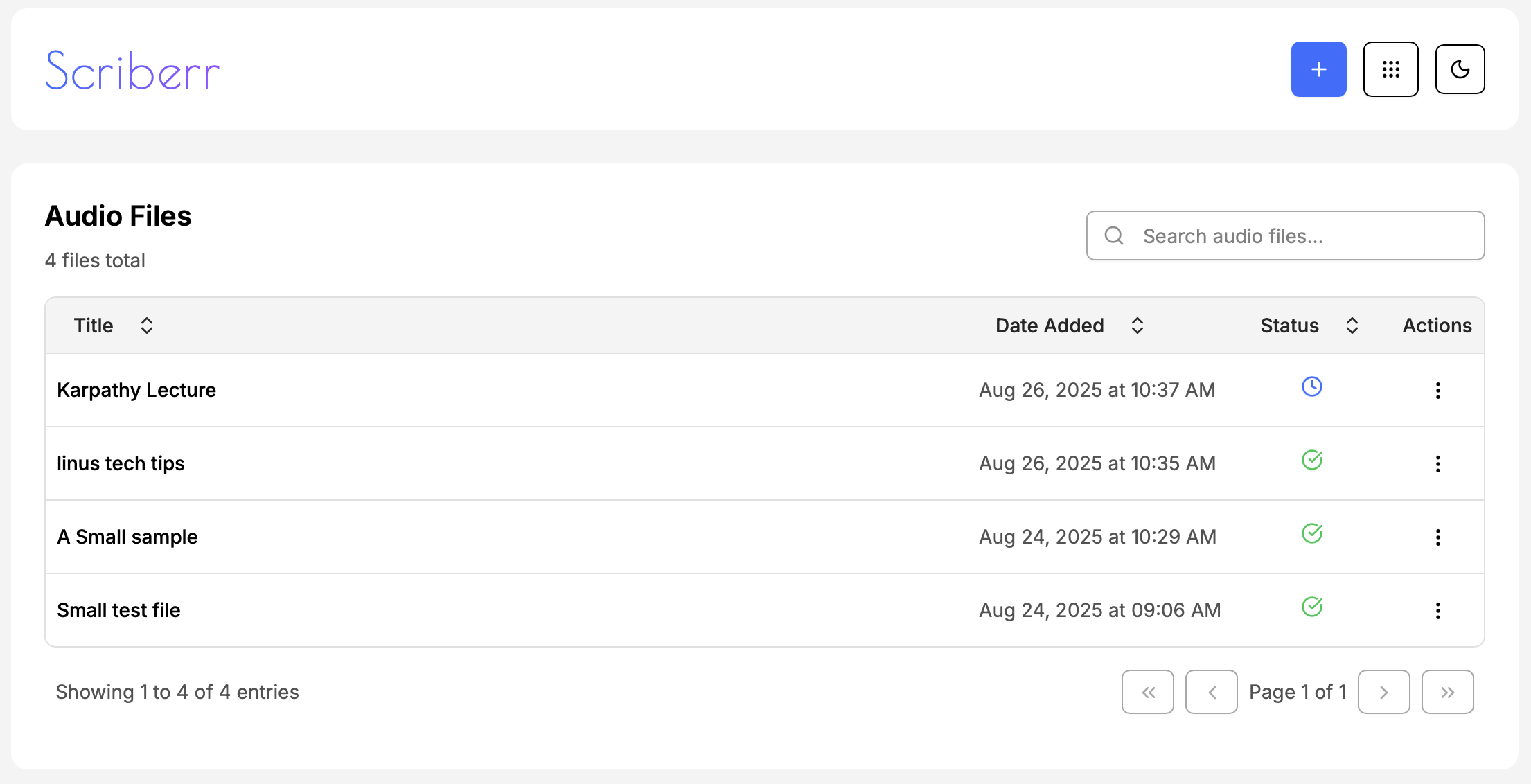Open actions menu for Small test file

[1437, 611]
